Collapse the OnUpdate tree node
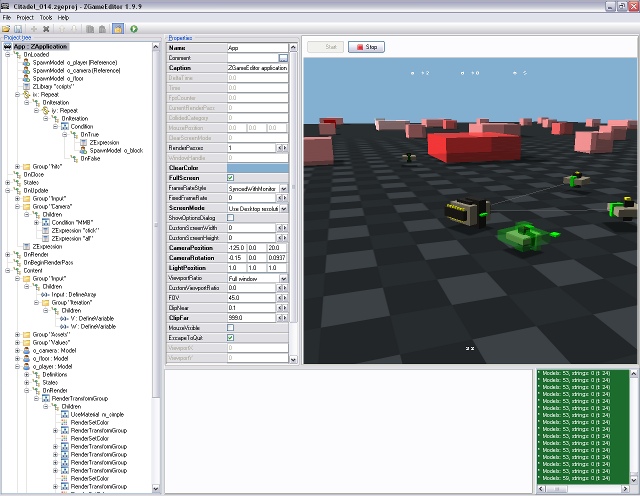640x496 pixels. click(x=8, y=191)
